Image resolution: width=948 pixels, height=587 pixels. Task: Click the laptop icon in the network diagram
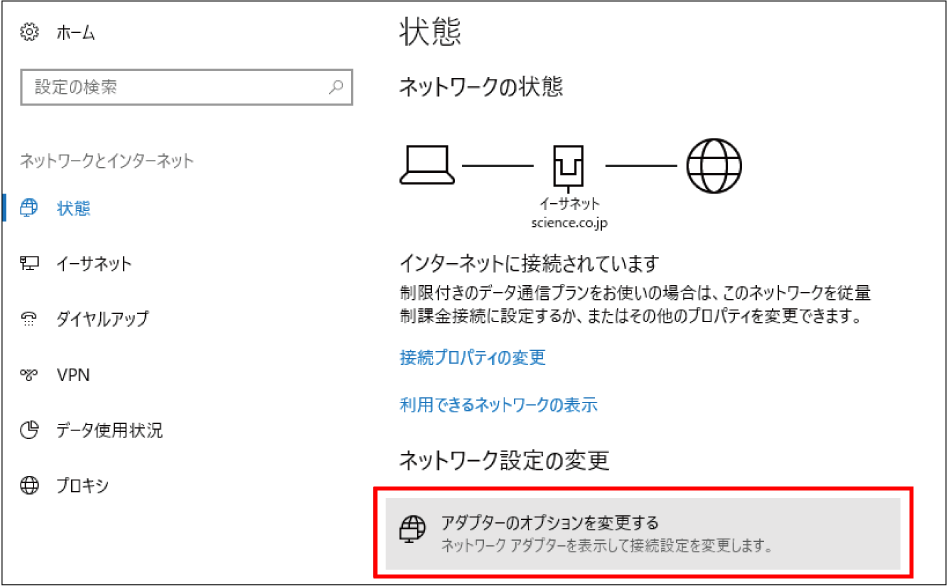pyautogui.click(x=427, y=166)
